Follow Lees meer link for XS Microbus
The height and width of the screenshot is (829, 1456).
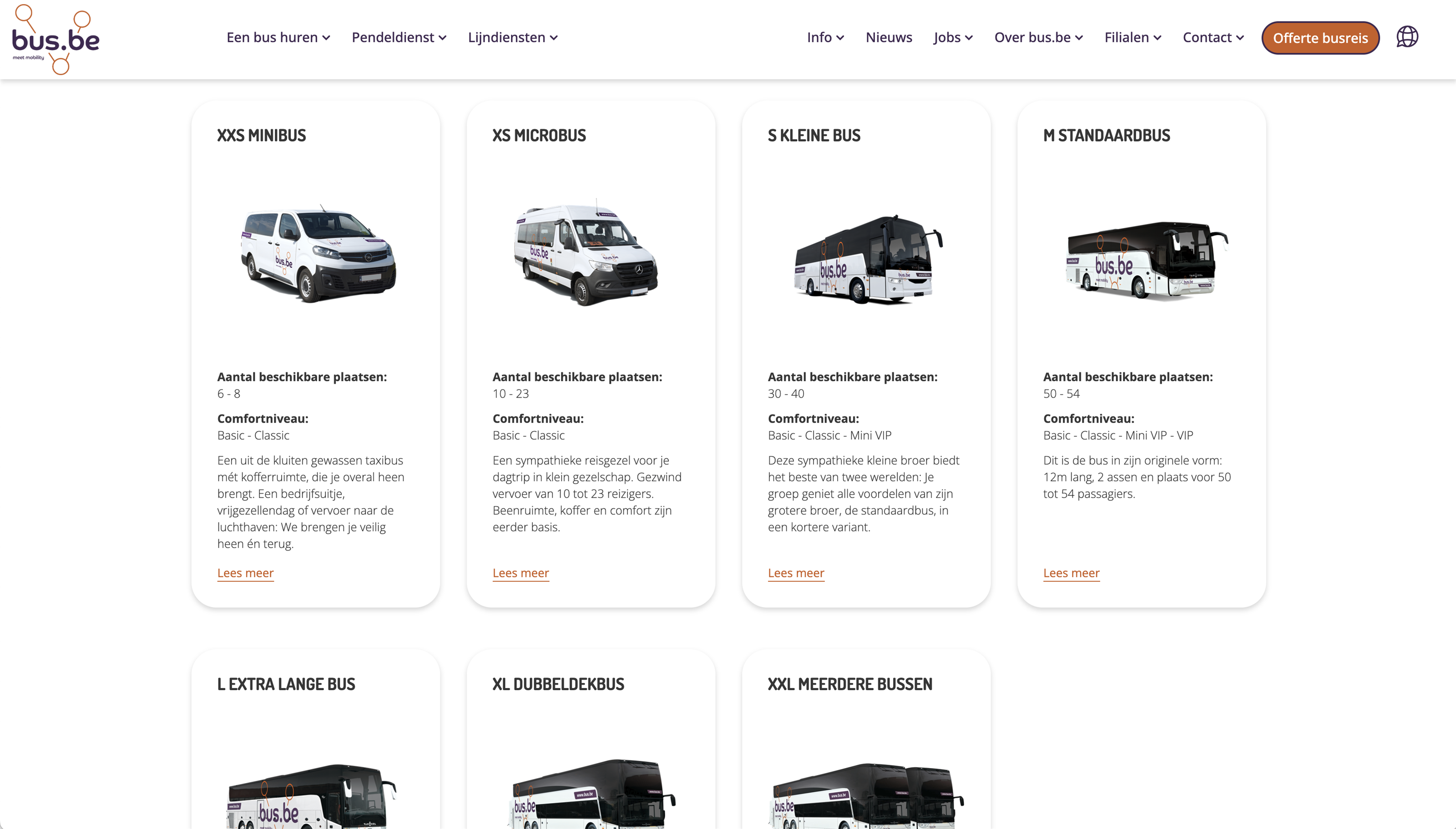[521, 573]
